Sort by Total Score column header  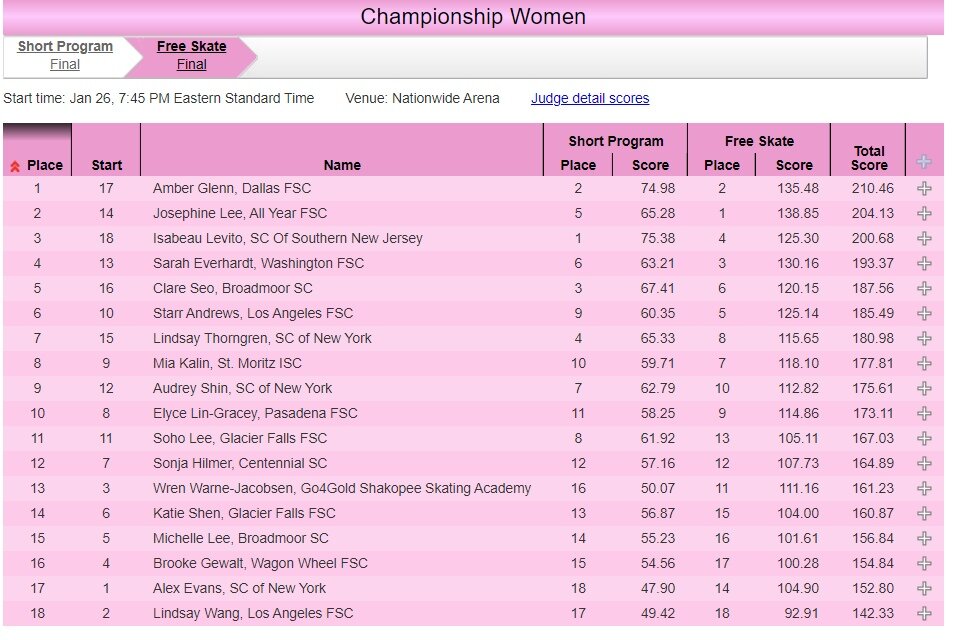point(869,158)
